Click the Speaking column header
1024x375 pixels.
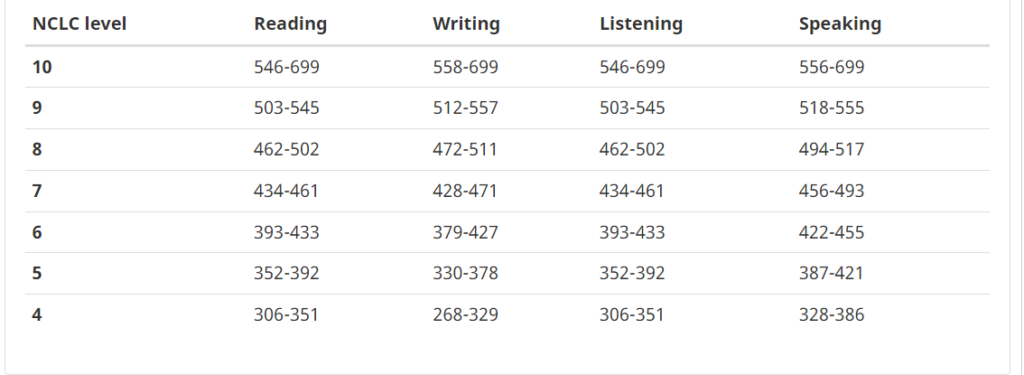(x=840, y=24)
